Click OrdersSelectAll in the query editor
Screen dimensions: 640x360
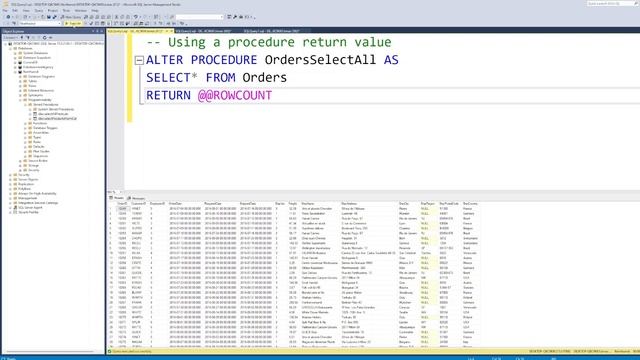pos(320,60)
